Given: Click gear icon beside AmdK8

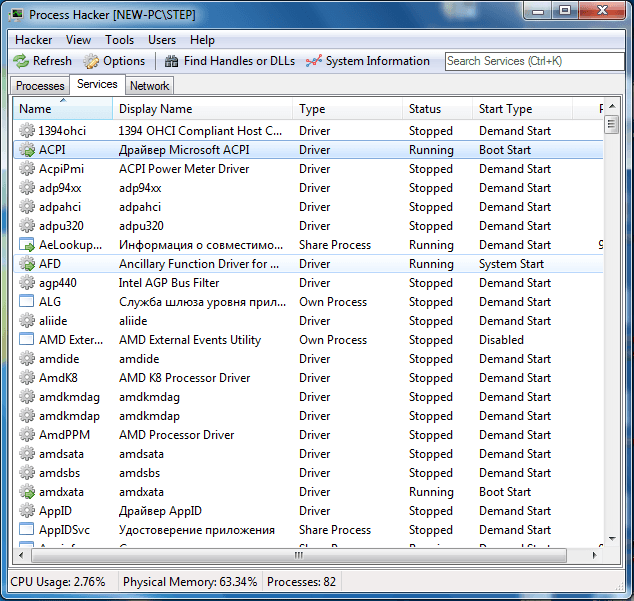Looking at the screenshot, I should tap(27, 378).
